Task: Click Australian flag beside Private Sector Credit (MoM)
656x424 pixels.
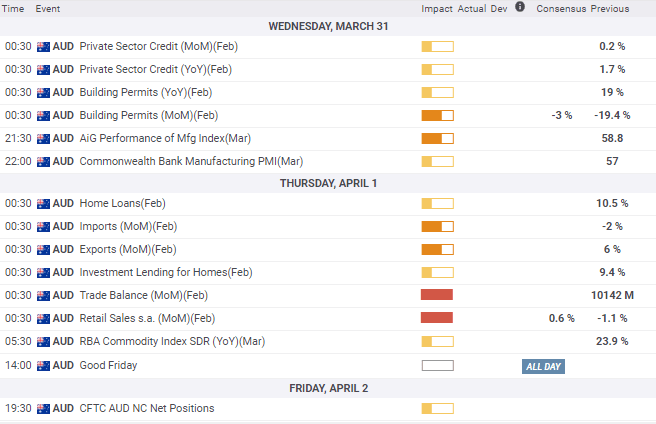Action: 42,46
